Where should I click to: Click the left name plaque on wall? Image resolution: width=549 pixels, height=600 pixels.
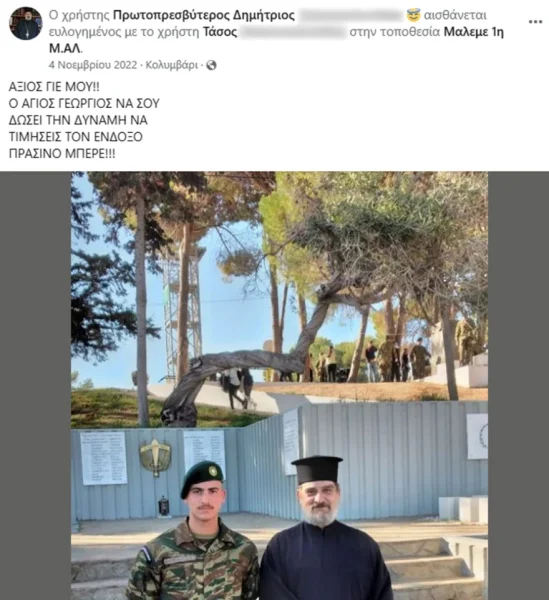pos(103,458)
